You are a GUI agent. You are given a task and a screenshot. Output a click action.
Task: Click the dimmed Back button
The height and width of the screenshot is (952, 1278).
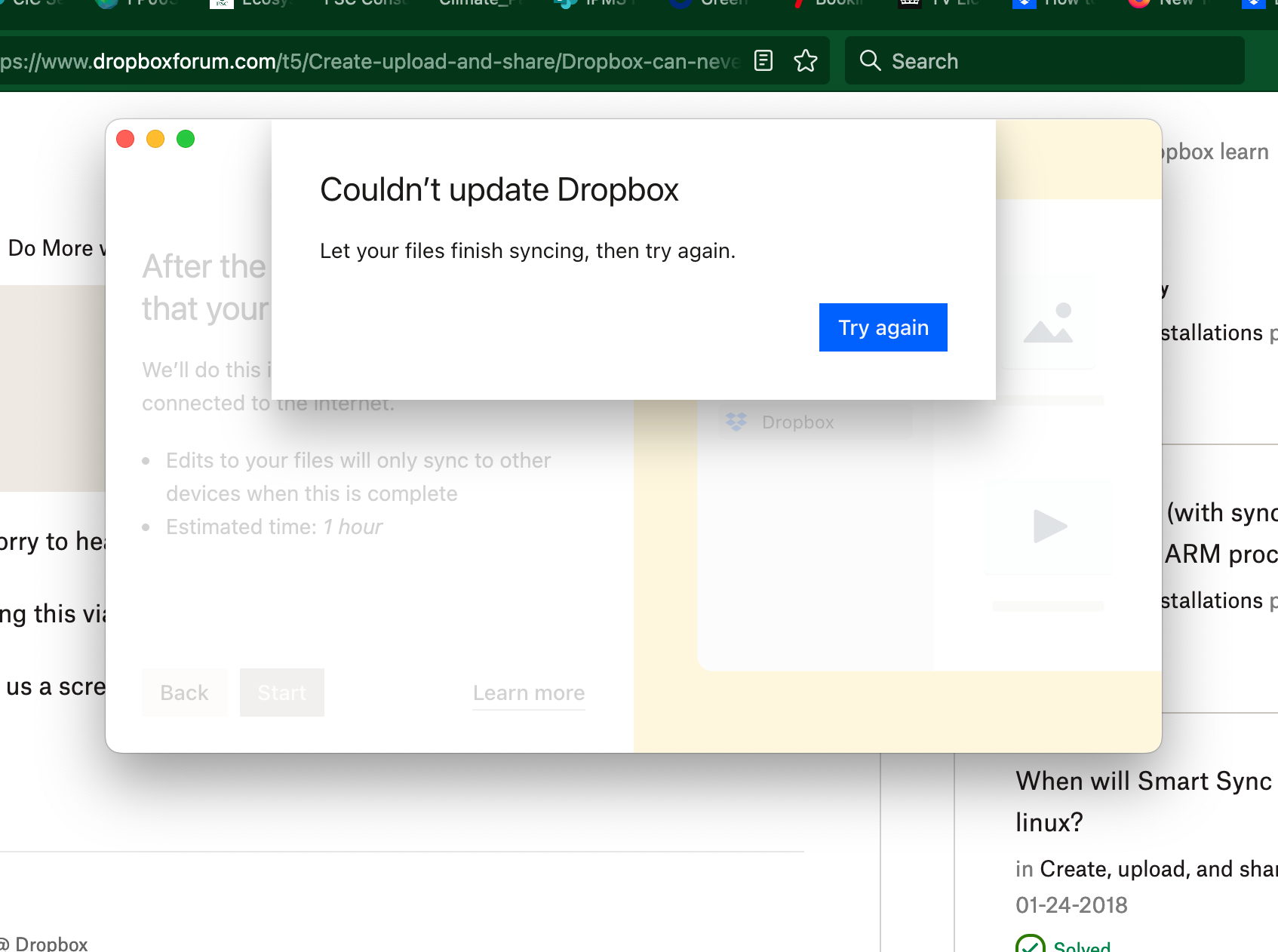(x=184, y=693)
